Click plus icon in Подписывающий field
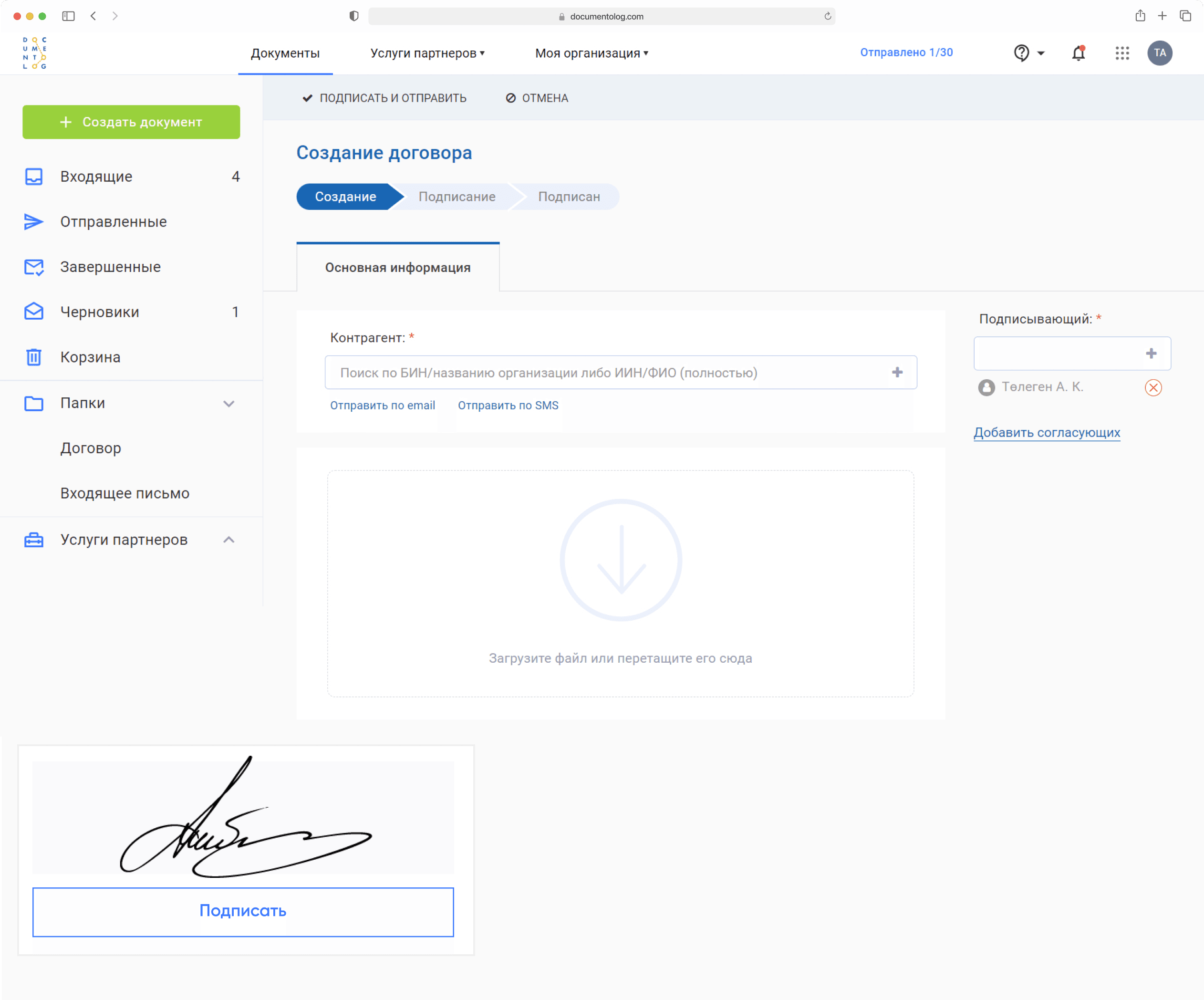This screenshot has width=1204, height=1000. click(x=1151, y=353)
